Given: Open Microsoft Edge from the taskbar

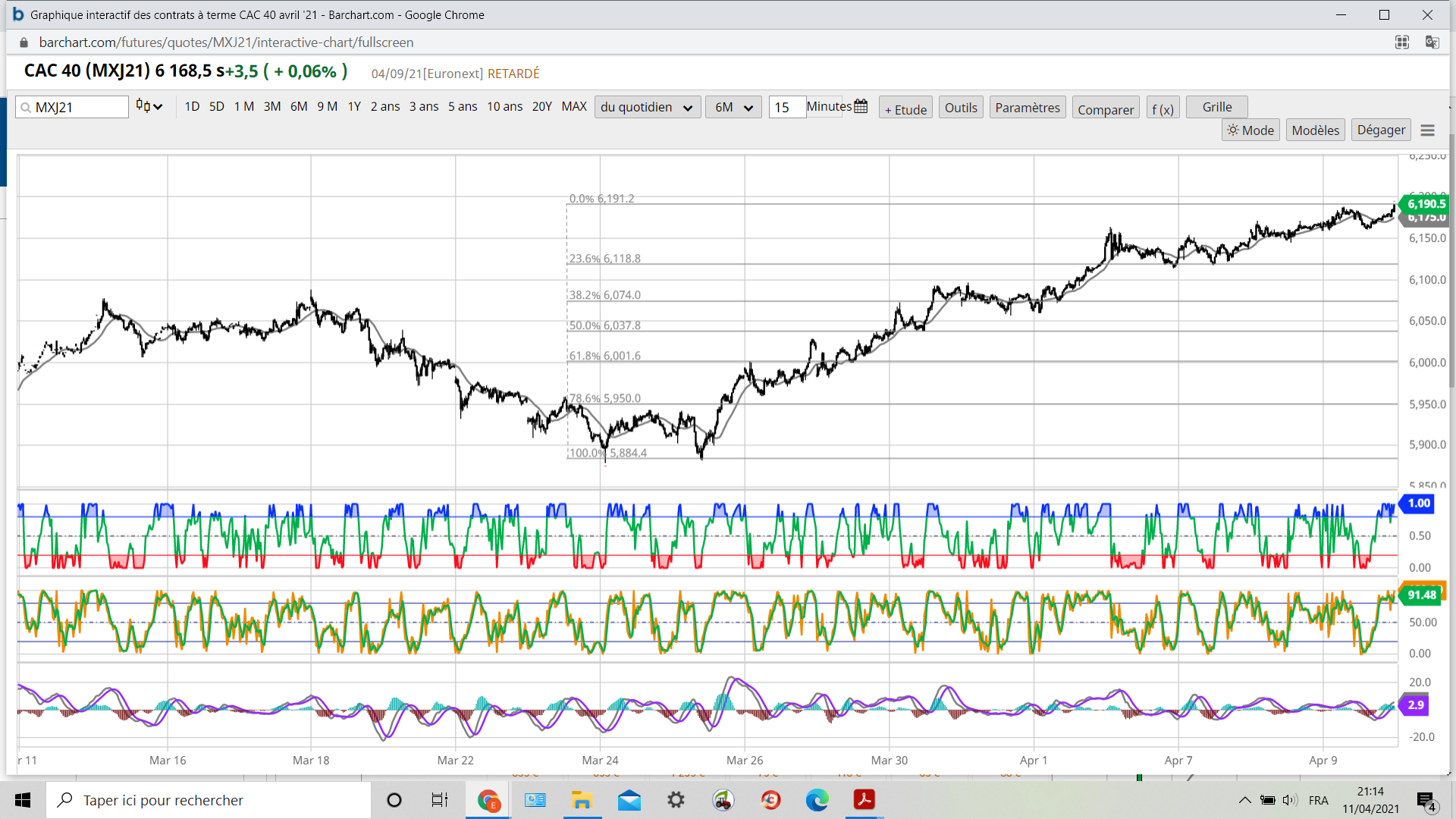Looking at the screenshot, I should point(817,800).
